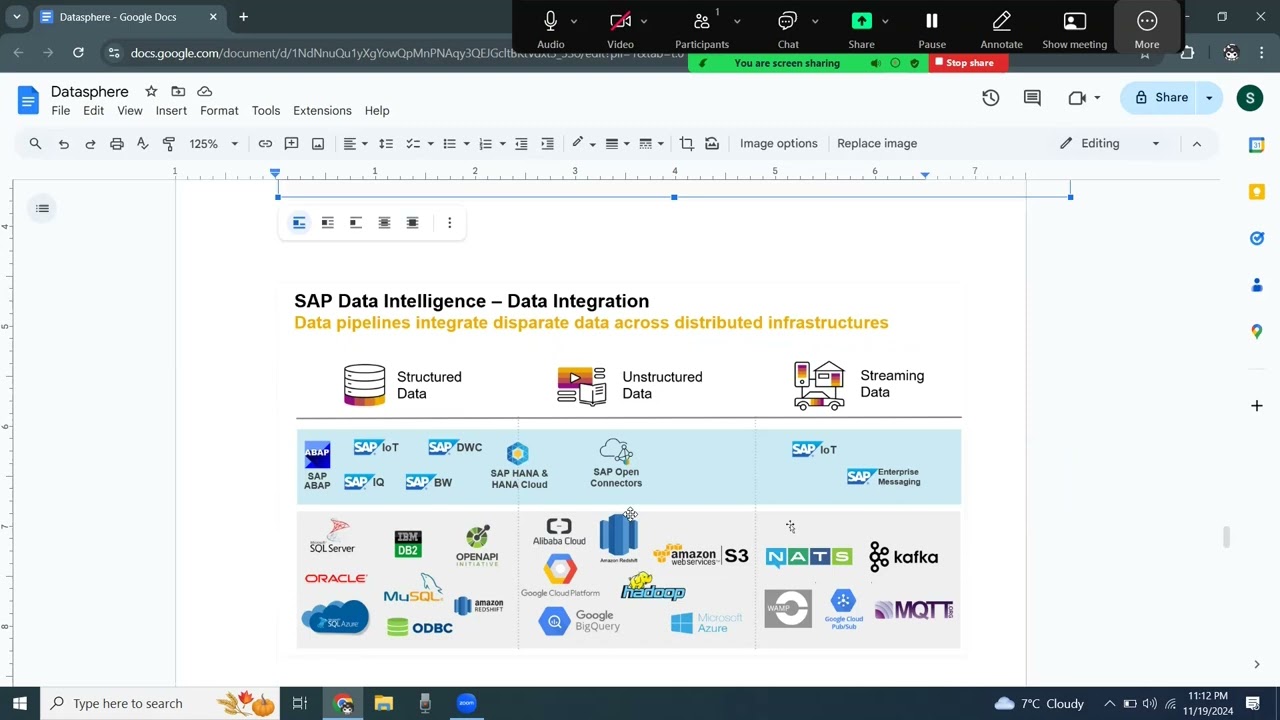View cloud save status icon
The height and width of the screenshot is (720, 1280).
pyautogui.click(x=205, y=91)
